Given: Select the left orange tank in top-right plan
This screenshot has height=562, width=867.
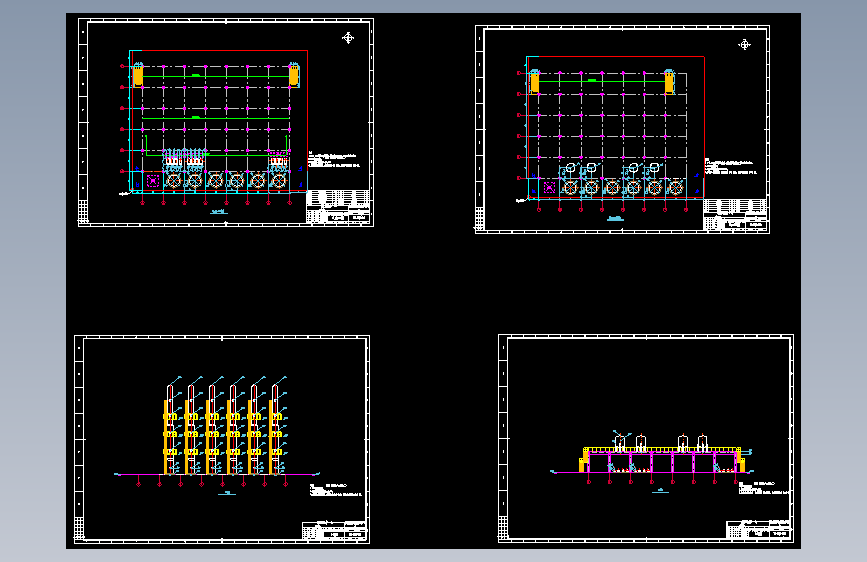Looking at the screenshot, I should [x=535, y=82].
